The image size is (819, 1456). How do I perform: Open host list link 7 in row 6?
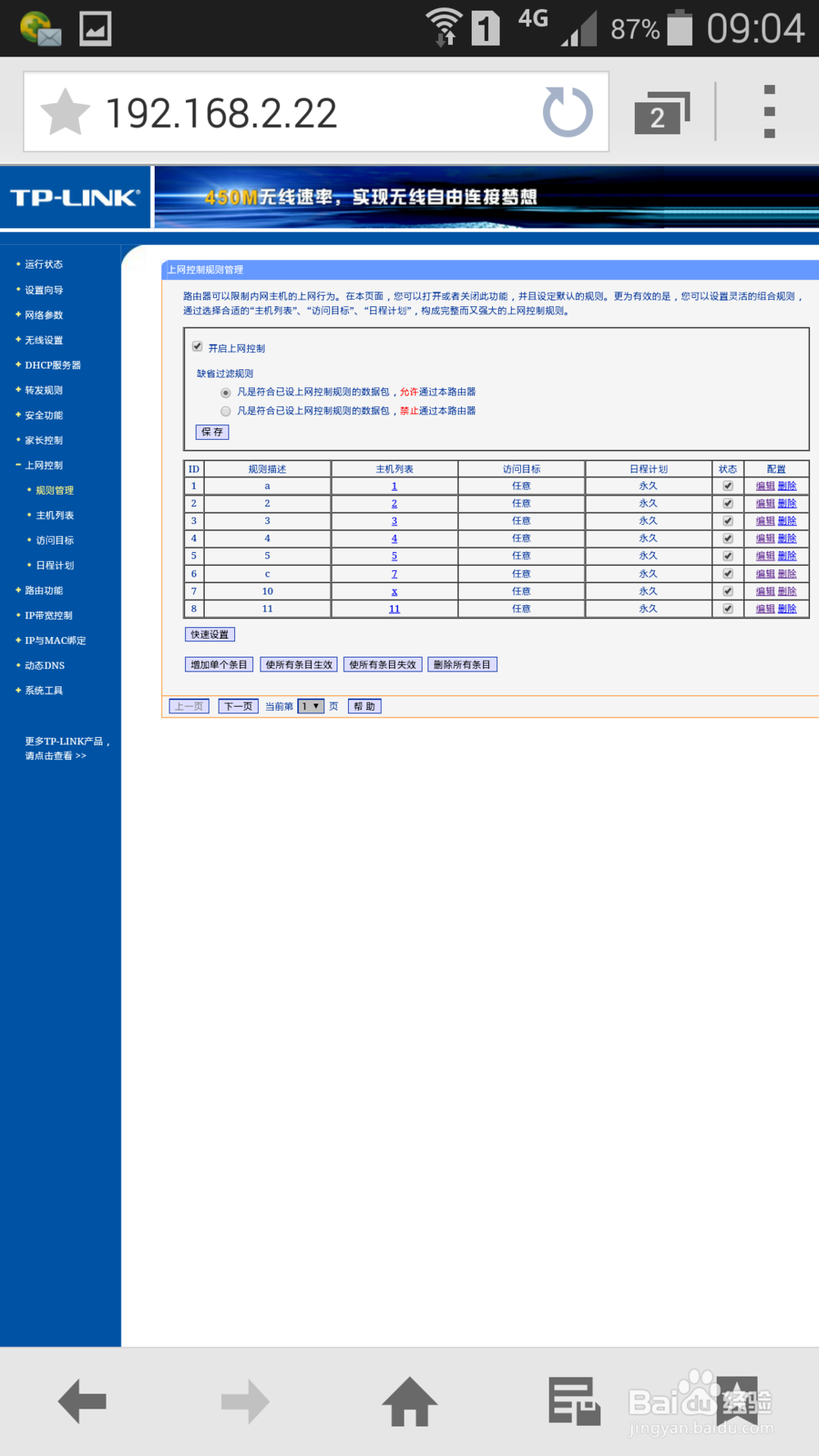point(394,574)
